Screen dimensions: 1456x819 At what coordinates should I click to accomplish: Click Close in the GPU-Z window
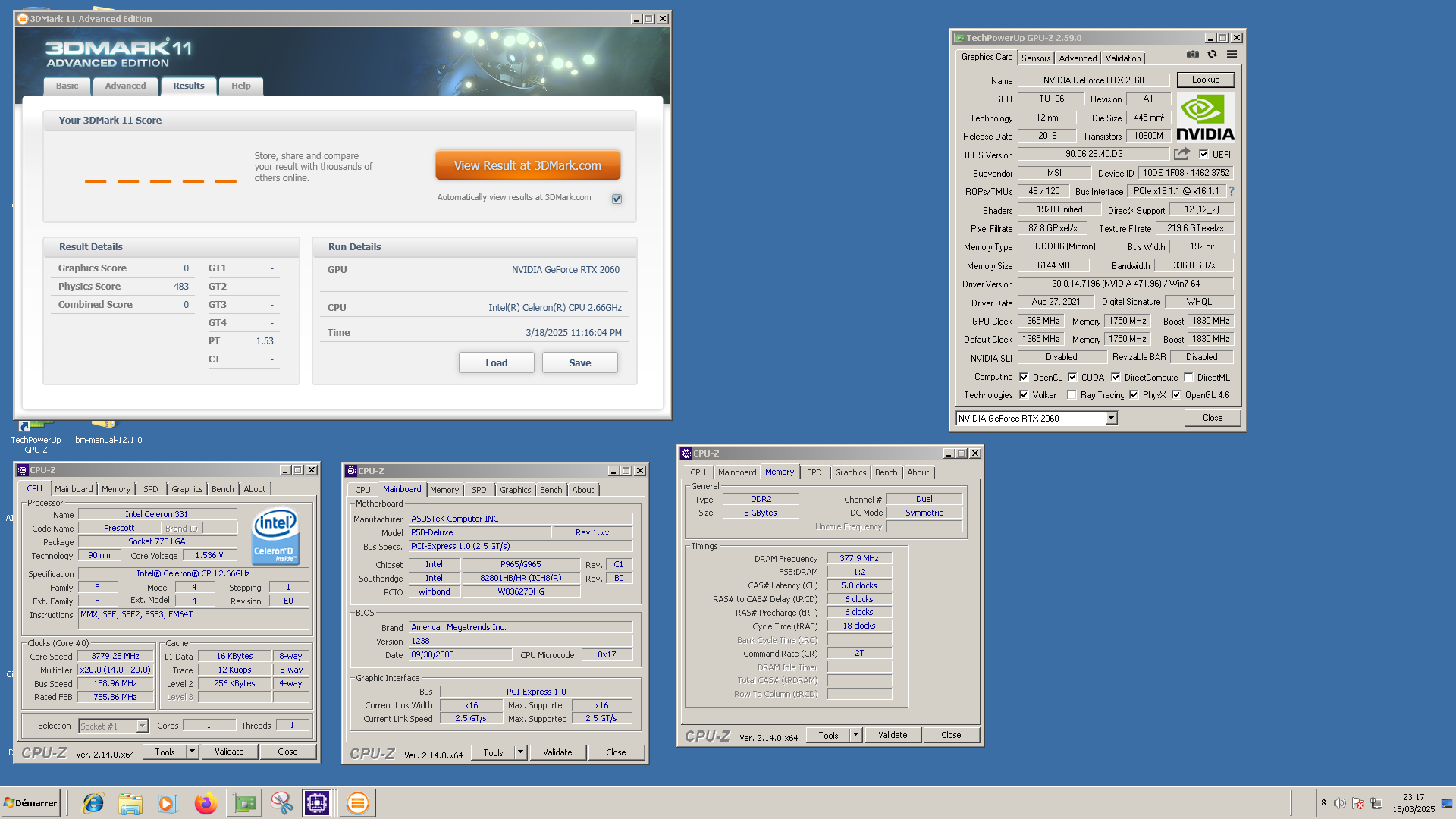tap(1213, 418)
